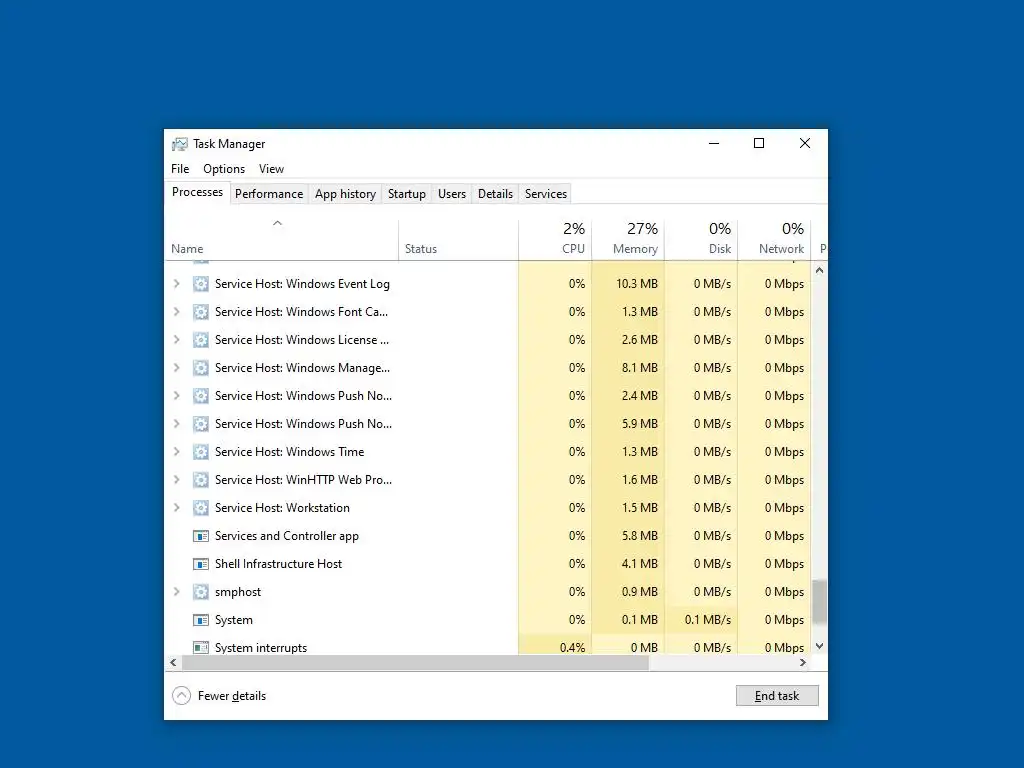This screenshot has height=768, width=1024.
Task: Sort processes by Network column
Action: 775,240
